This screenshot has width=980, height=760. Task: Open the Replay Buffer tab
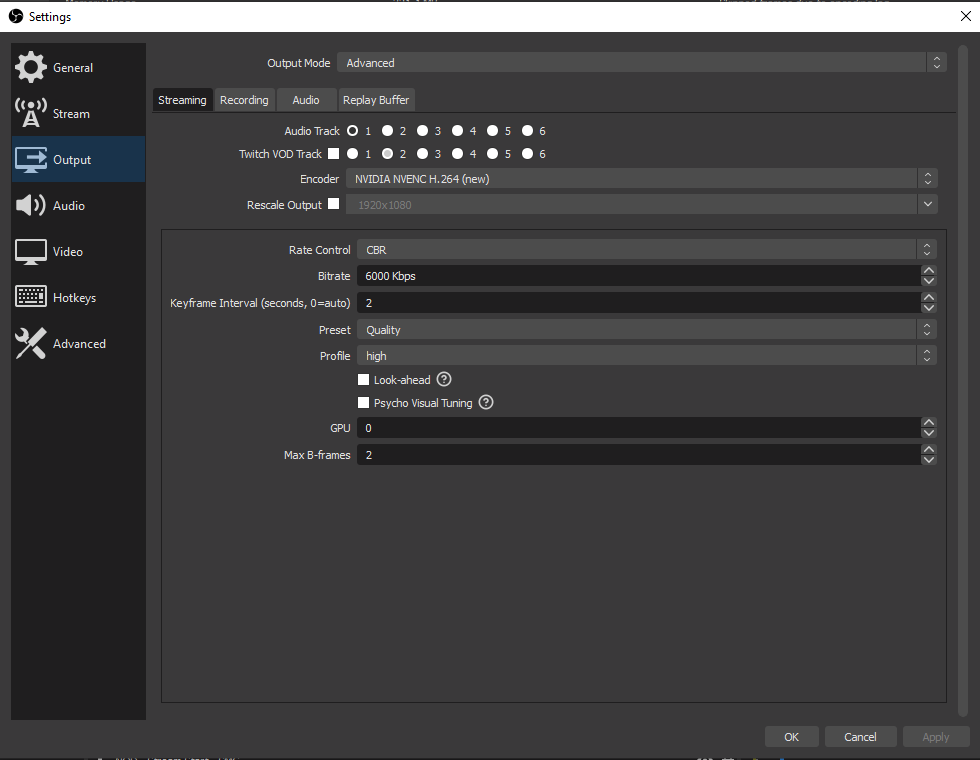pyautogui.click(x=376, y=99)
